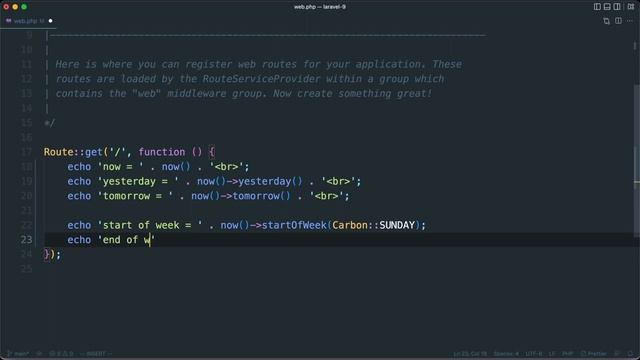Click the closing }); on line 24
The height and width of the screenshot is (360, 640).
pos(52,254)
